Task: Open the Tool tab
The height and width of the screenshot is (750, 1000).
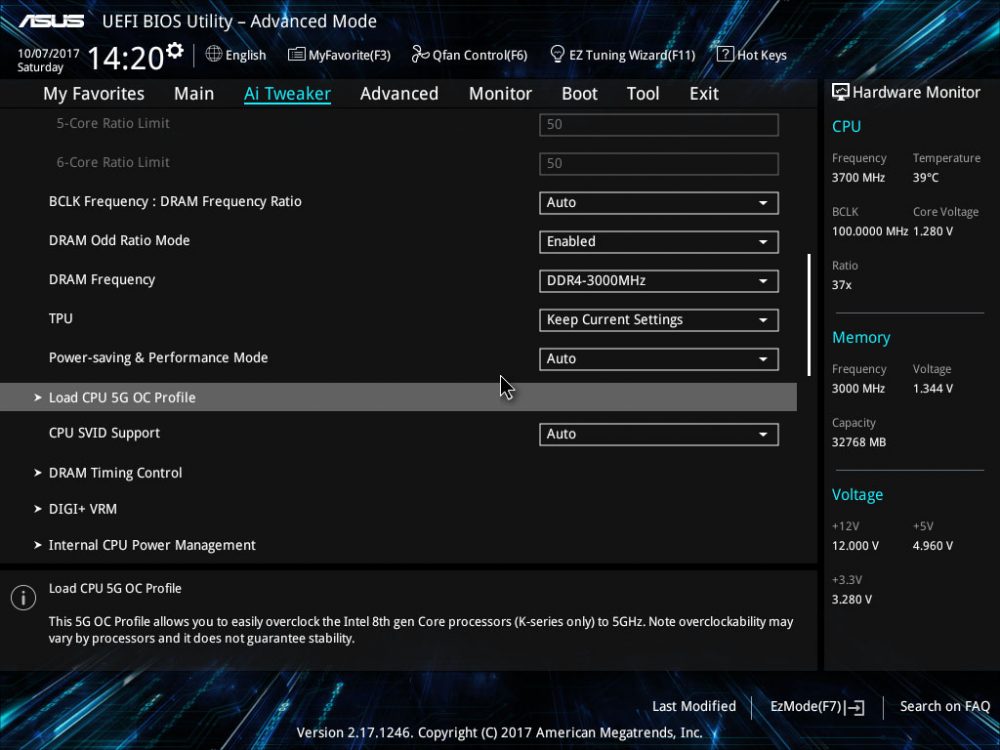Action: coord(643,94)
